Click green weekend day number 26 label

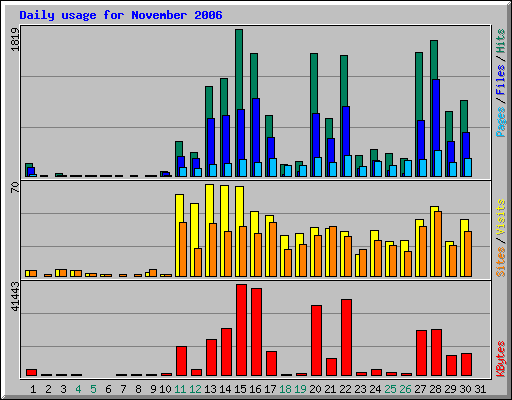[405, 389]
